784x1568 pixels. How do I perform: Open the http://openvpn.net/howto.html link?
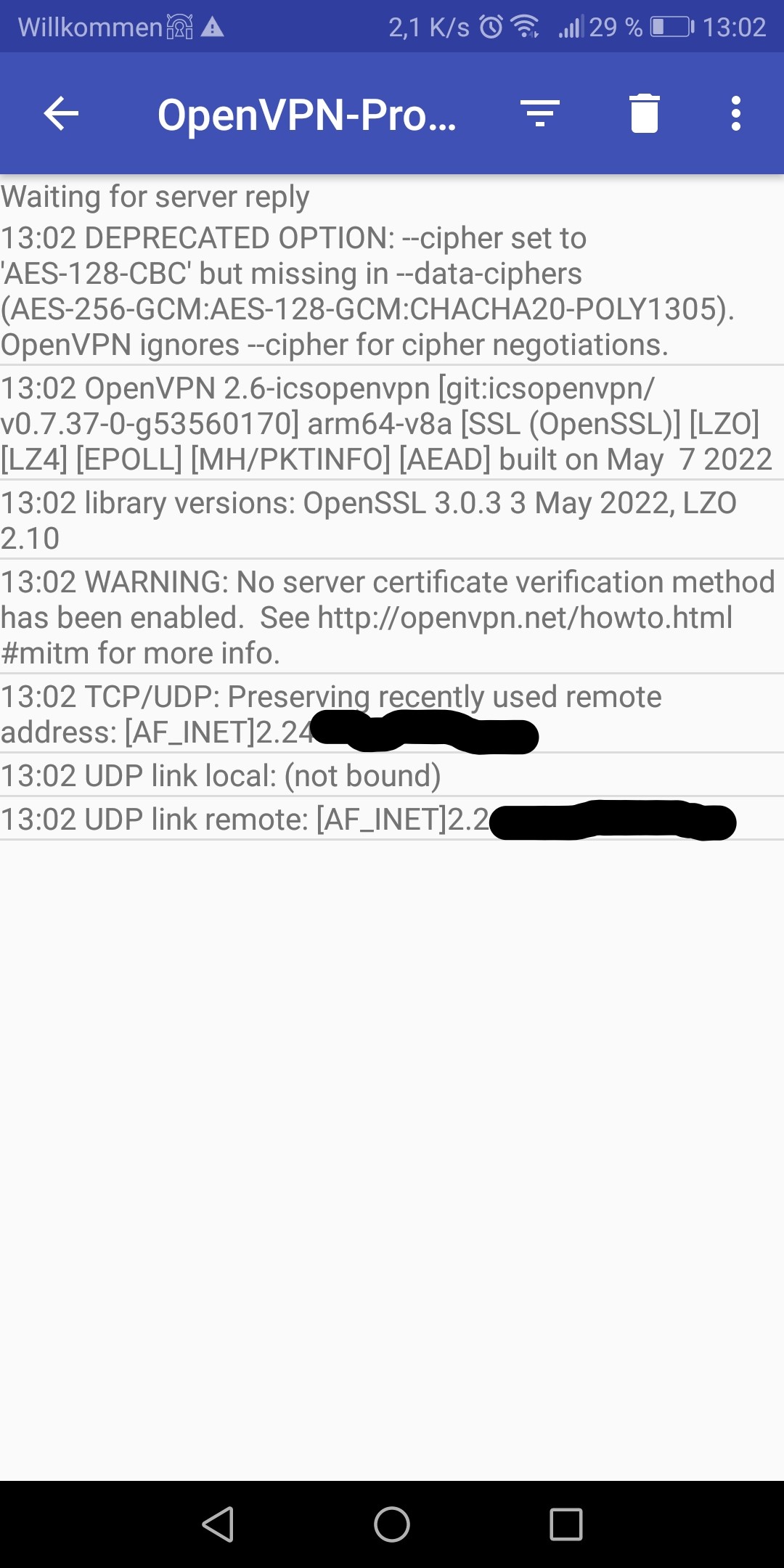tap(525, 617)
